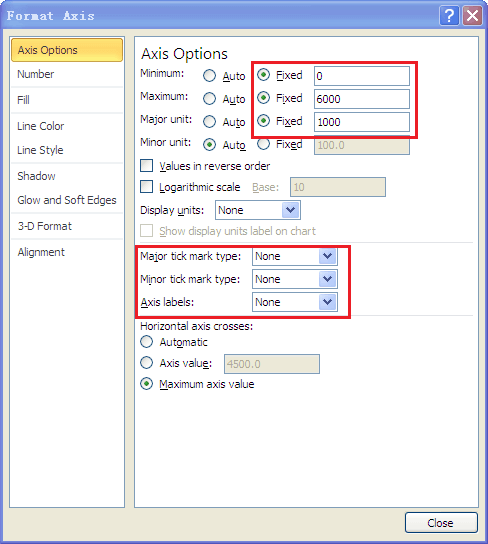This screenshot has width=488, height=544.
Task: Select Auto radio for Minimum
Action: (209, 76)
